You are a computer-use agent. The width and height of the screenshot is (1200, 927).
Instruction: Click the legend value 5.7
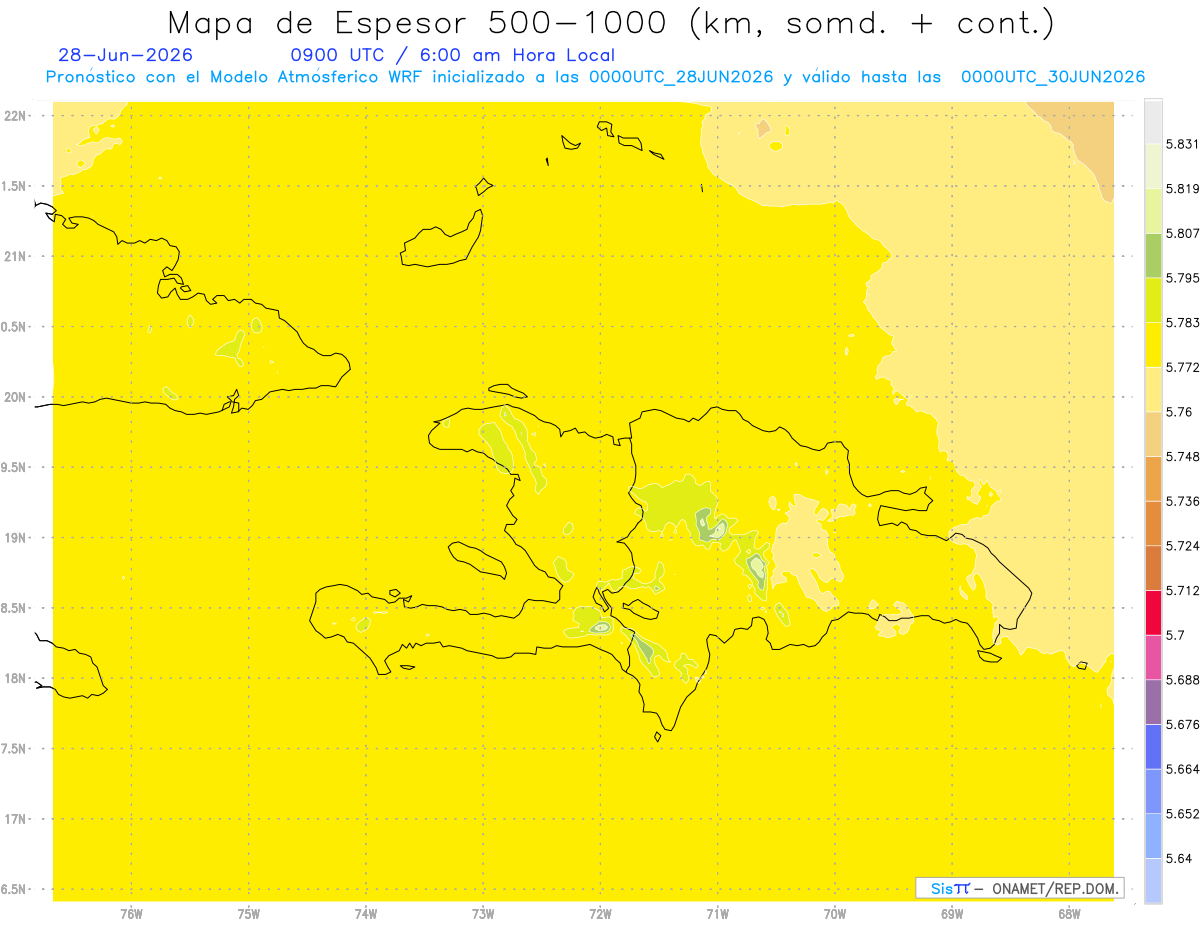click(x=1175, y=635)
